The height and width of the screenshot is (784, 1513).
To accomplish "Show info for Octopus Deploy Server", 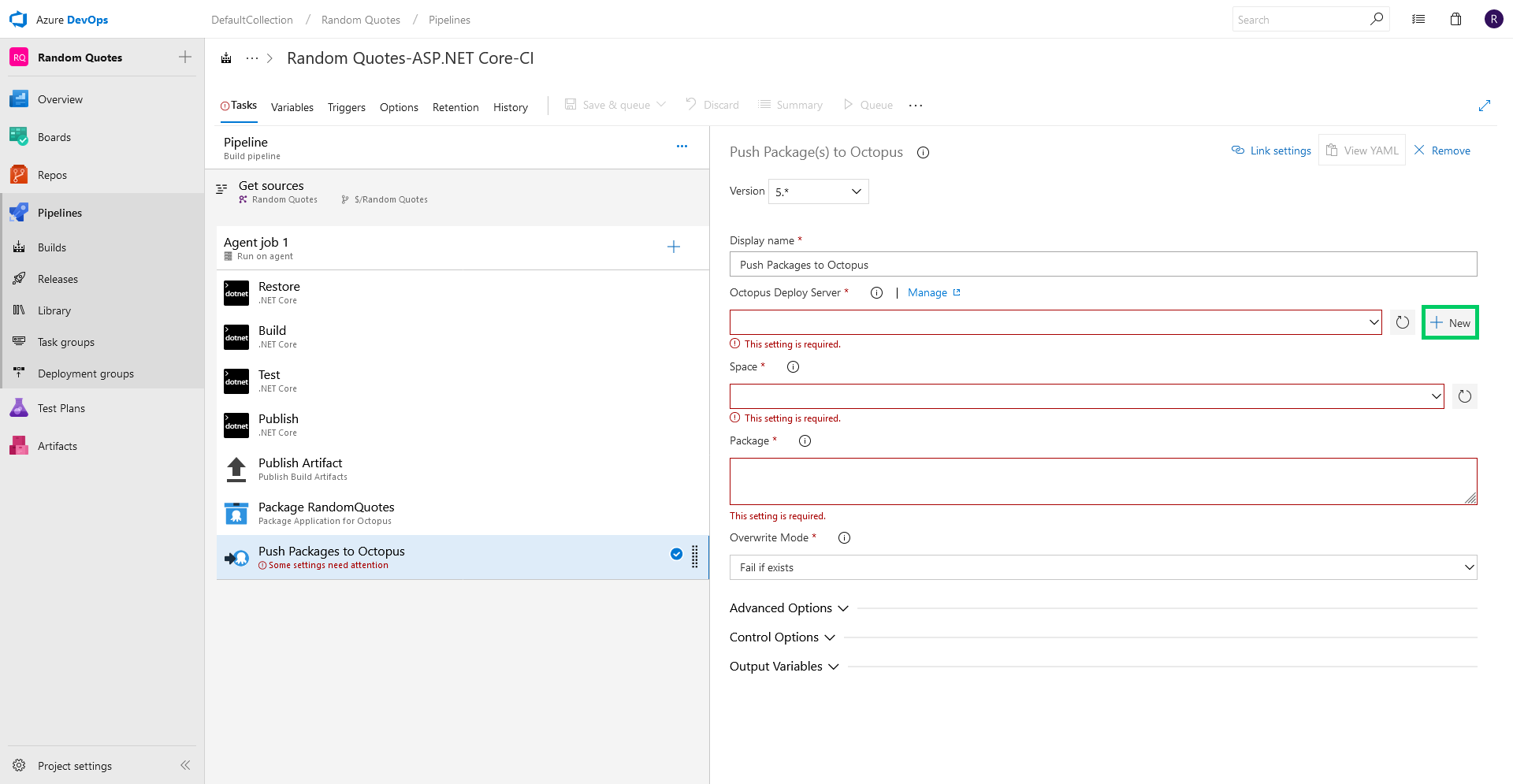I will coord(876,293).
